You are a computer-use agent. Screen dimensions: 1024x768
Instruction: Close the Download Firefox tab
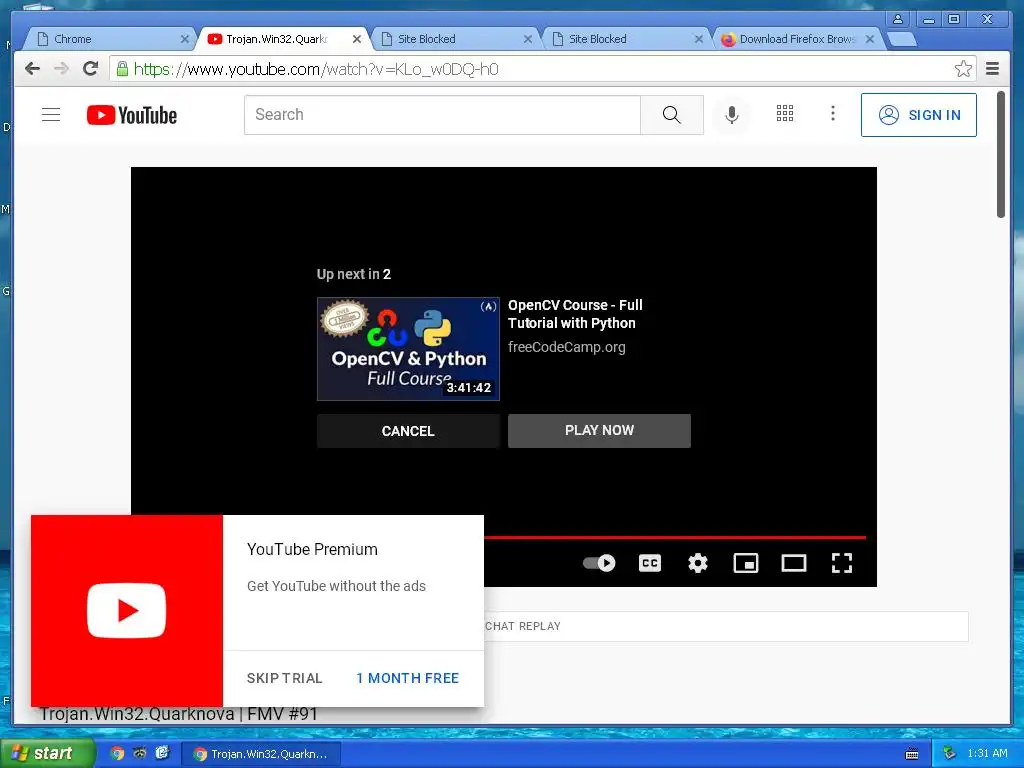[870, 39]
